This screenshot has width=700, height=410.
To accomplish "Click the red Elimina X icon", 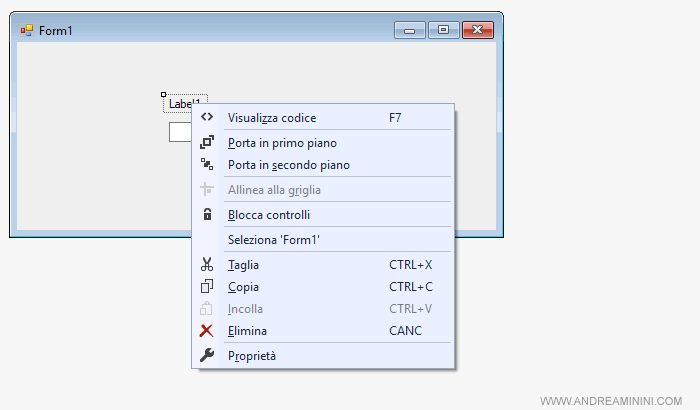I will pos(207,330).
